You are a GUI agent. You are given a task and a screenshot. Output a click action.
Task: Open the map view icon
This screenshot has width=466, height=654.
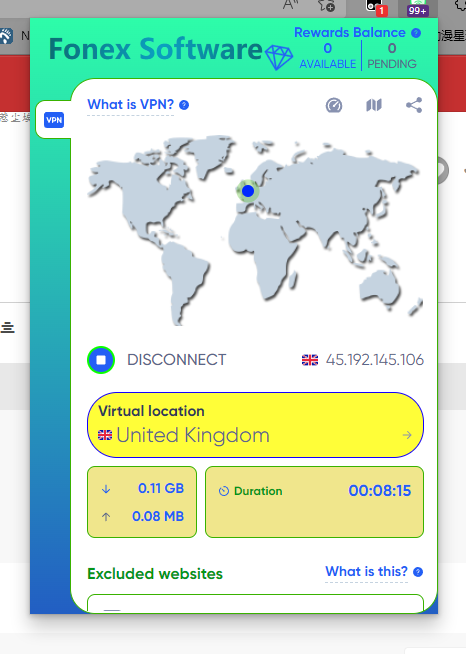374,105
